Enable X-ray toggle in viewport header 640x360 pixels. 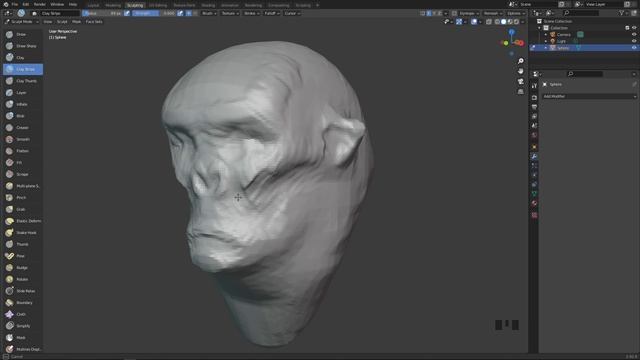pos(489,22)
